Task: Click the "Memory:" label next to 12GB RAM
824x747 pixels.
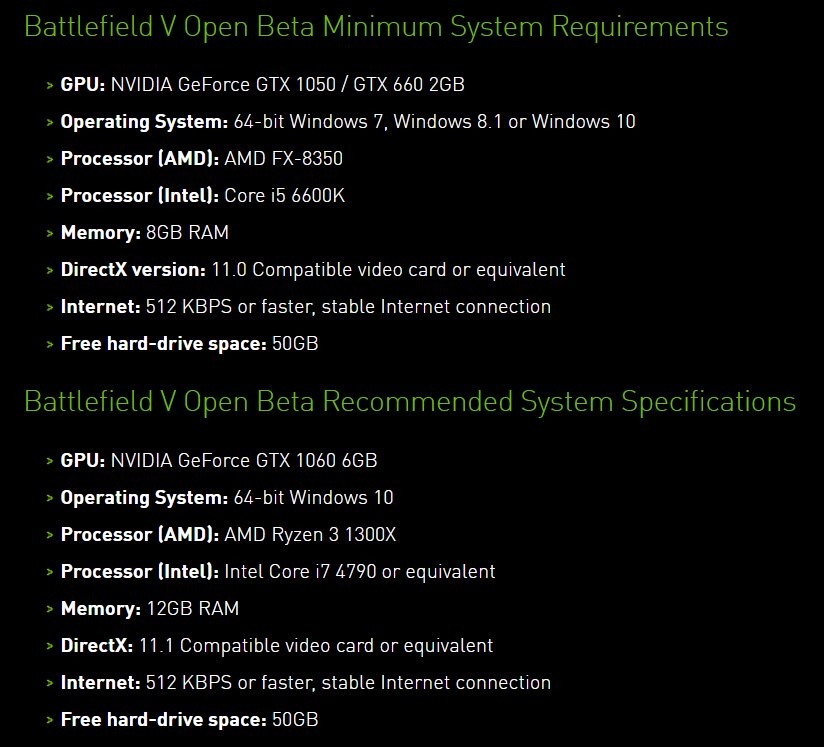Action: [100, 609]
